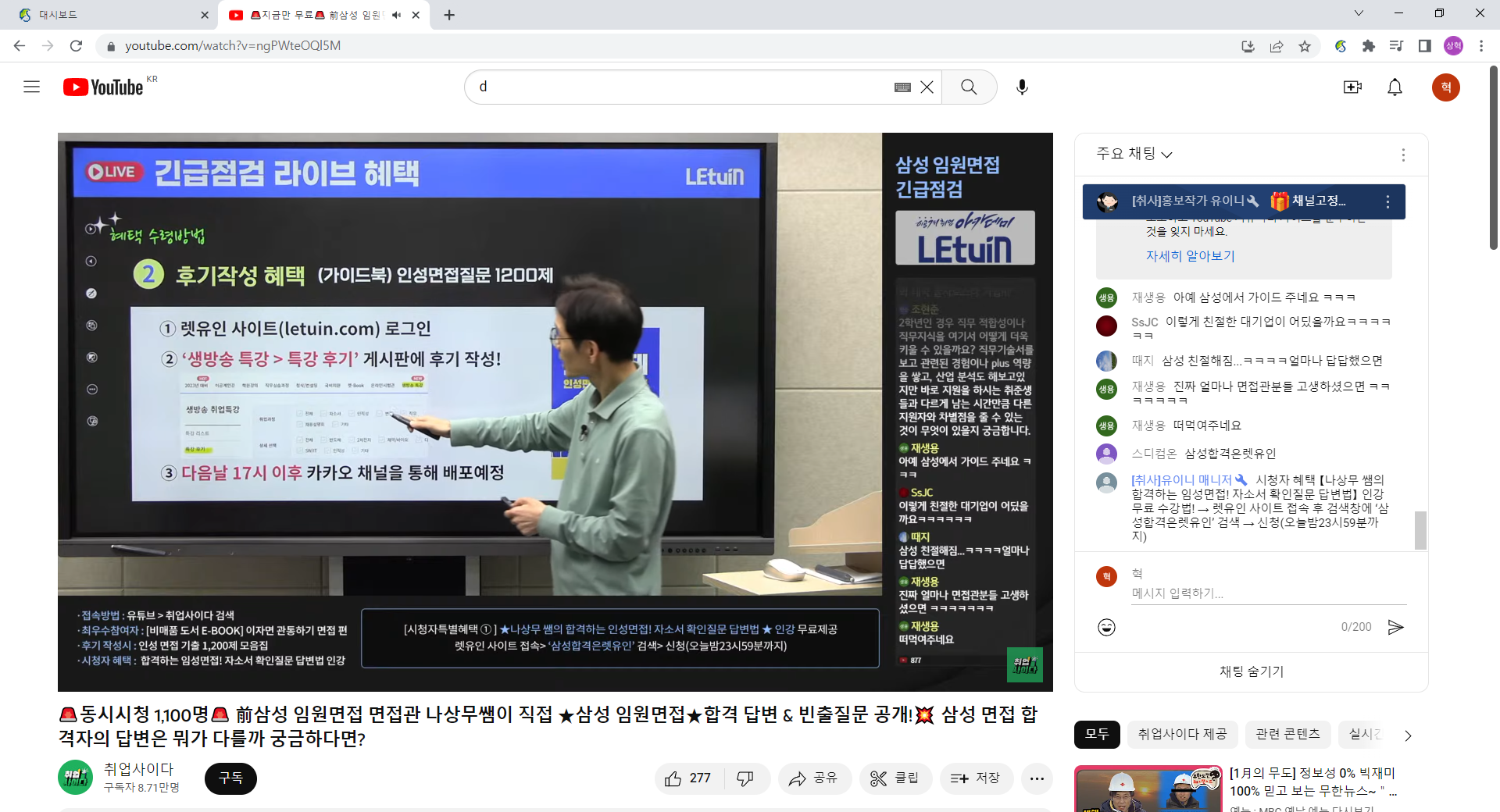Click the 클립 clip button

pyautogui.click(x=895, y=778)
